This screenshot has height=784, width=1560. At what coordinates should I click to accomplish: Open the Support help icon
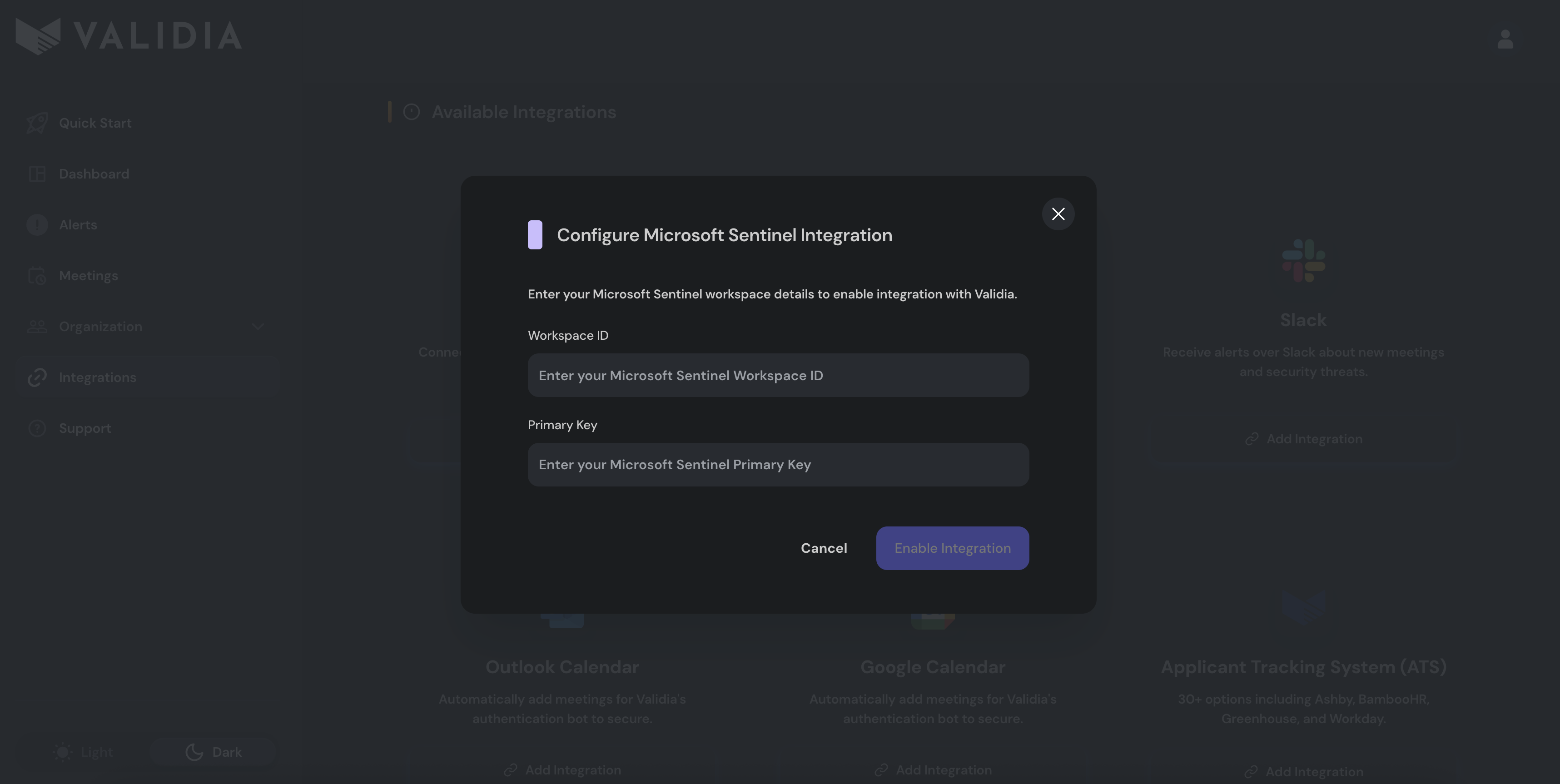[x=37, y=428]
